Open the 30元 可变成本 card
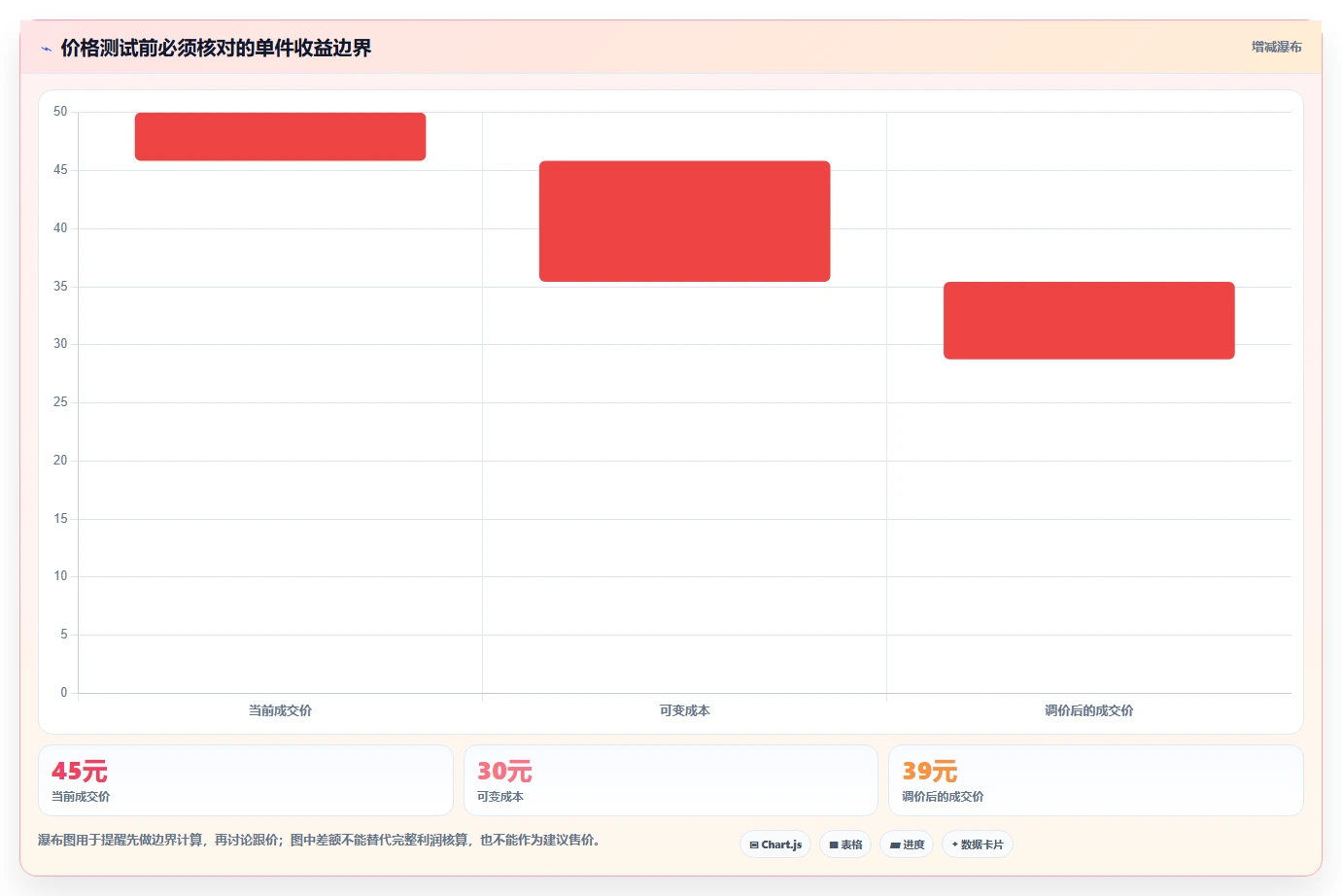 tap(671, 780)
